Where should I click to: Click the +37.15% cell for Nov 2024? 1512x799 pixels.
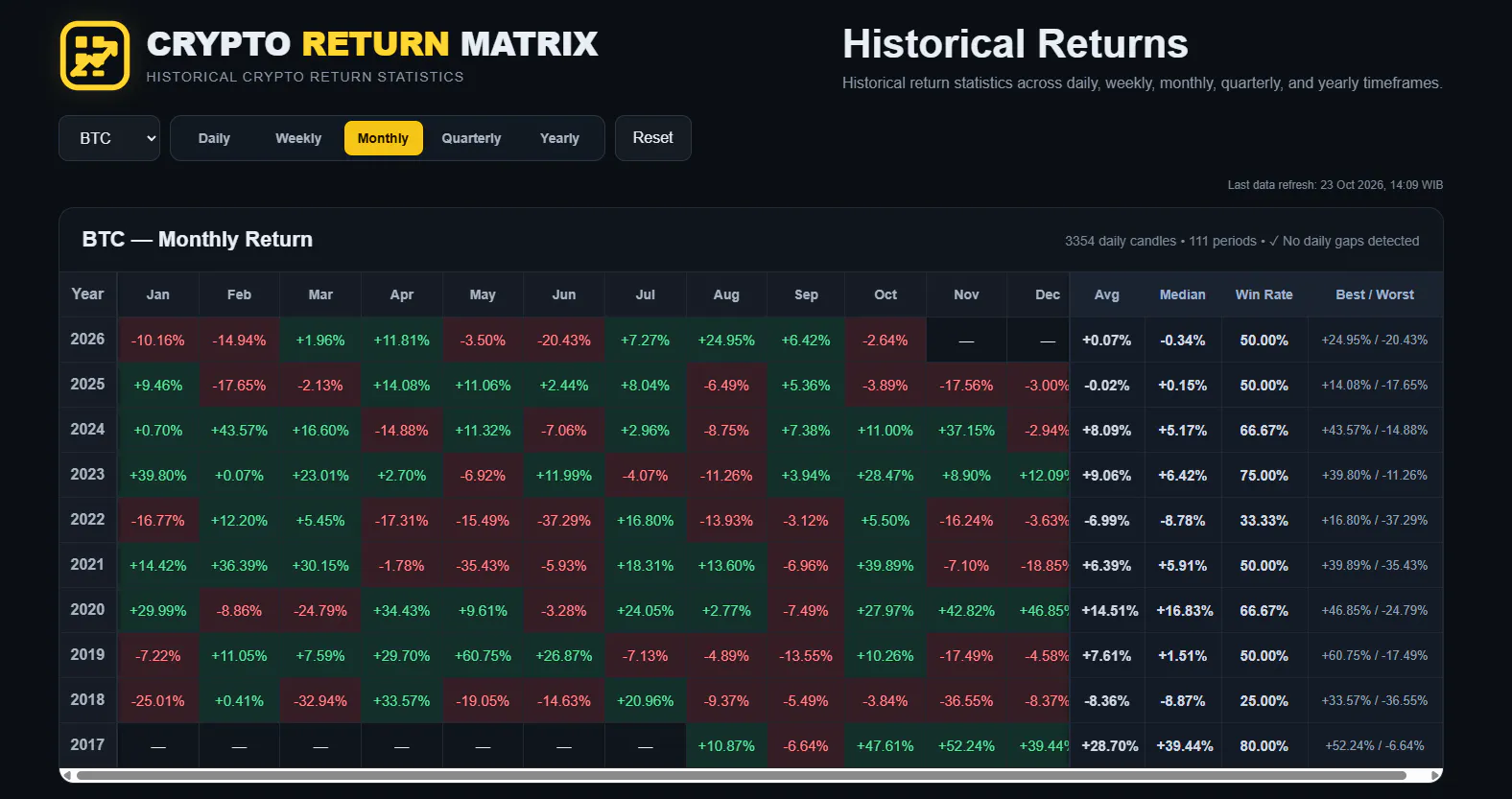(x=967, y=431)
